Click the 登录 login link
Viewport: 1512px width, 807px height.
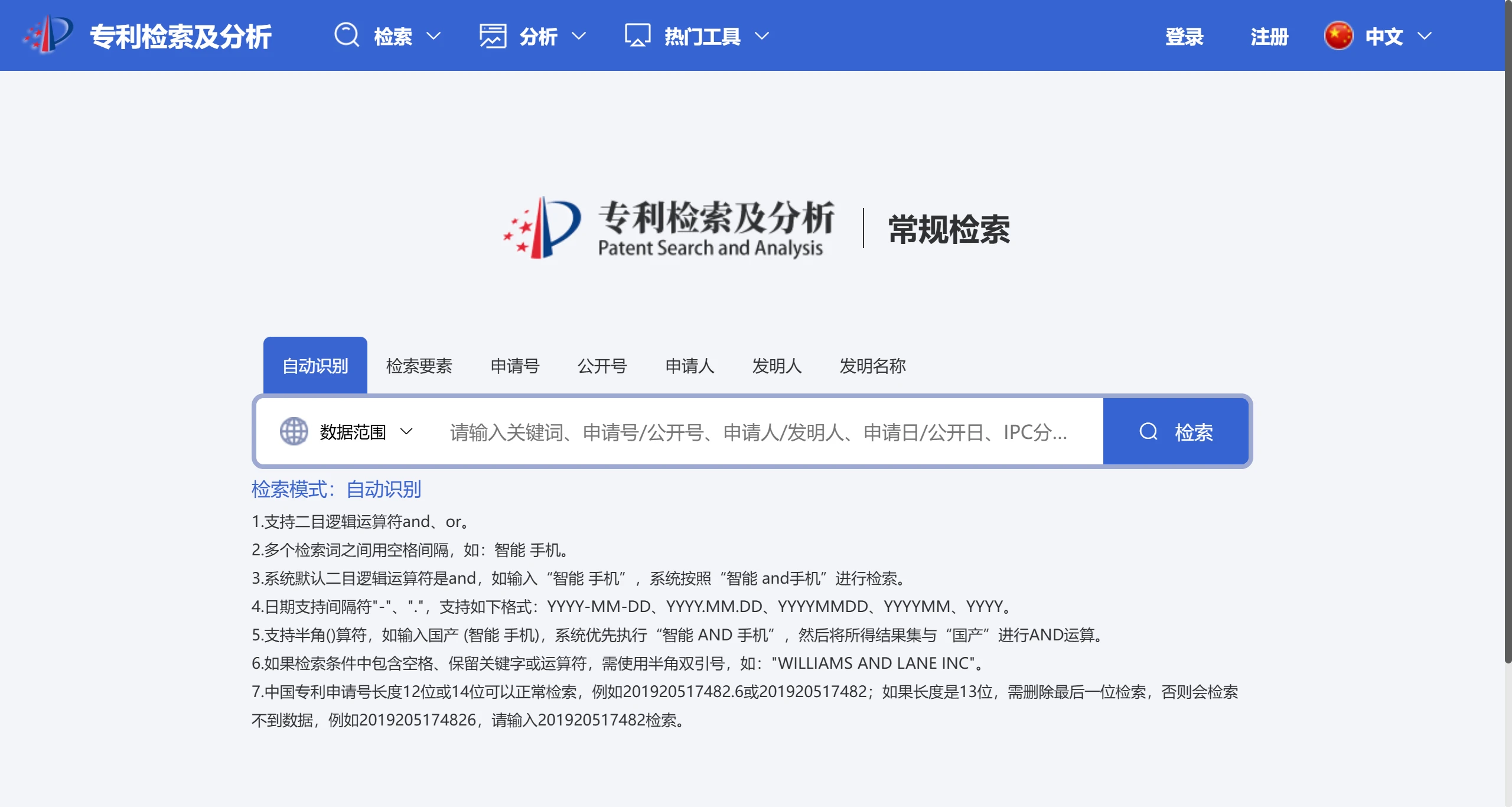(1185, 35)
